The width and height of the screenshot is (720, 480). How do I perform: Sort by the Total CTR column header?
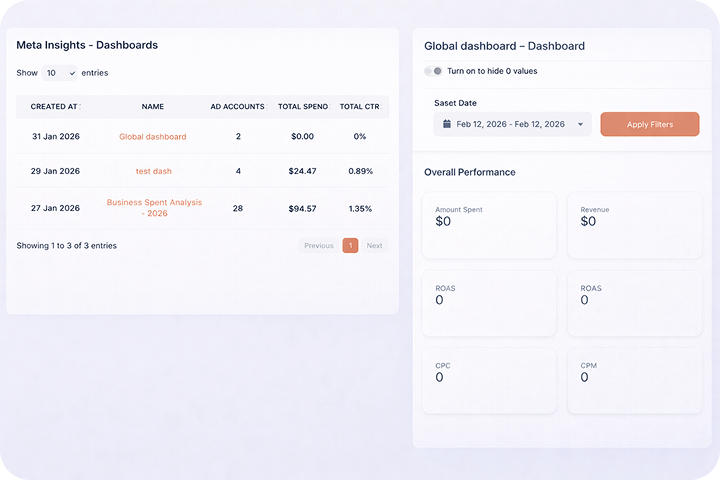[360, 107]
